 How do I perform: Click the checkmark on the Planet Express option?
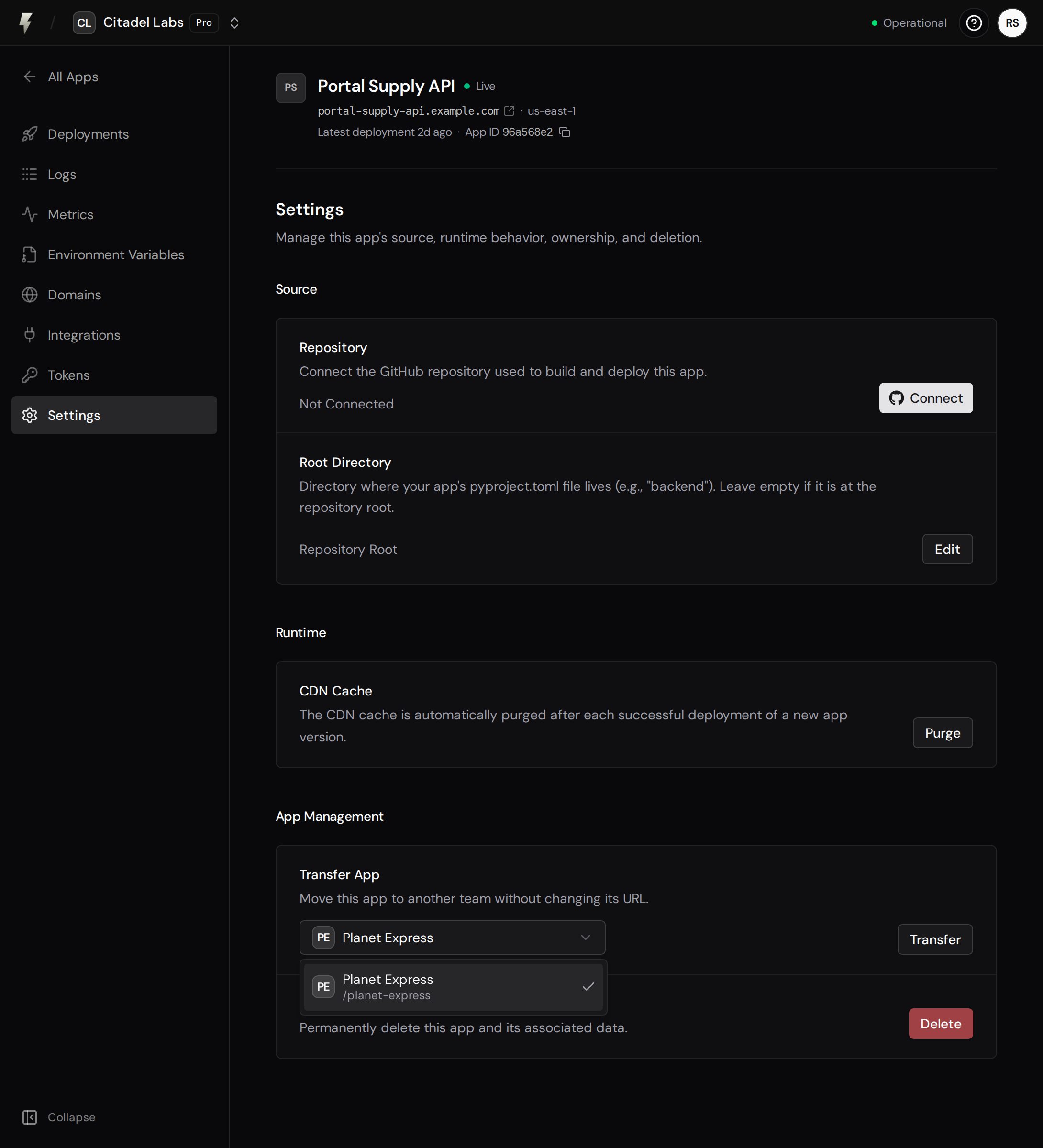point(588,987)
